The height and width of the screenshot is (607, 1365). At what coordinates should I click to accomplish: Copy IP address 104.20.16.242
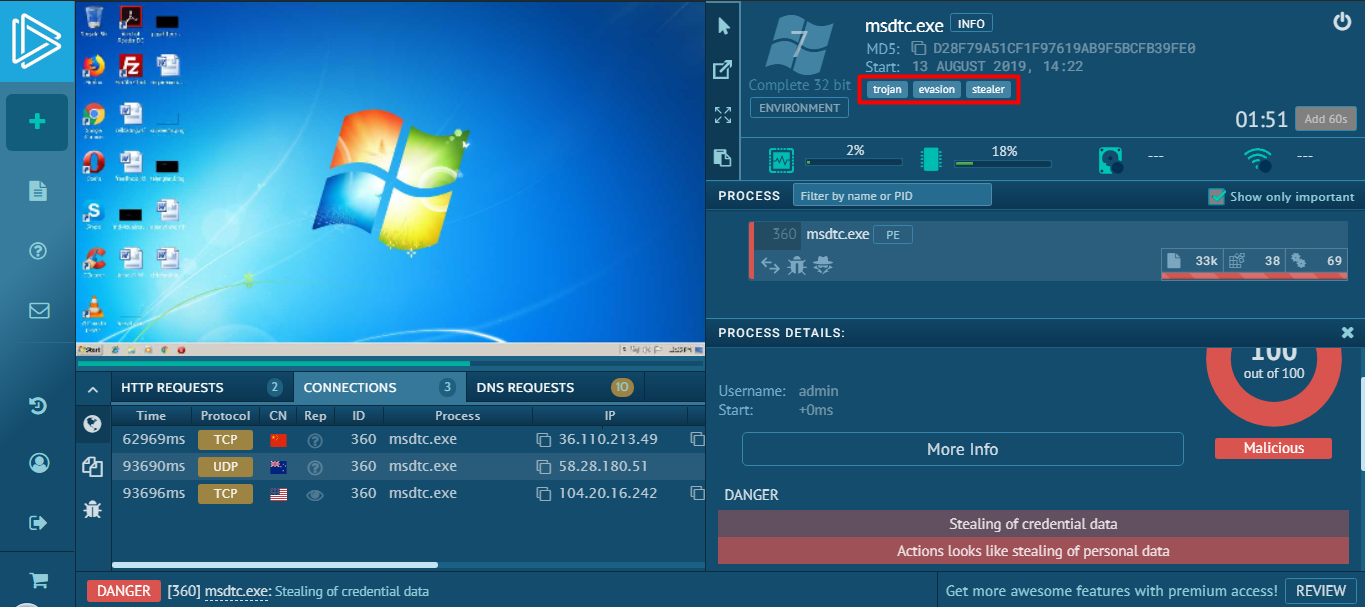[544, 494]
